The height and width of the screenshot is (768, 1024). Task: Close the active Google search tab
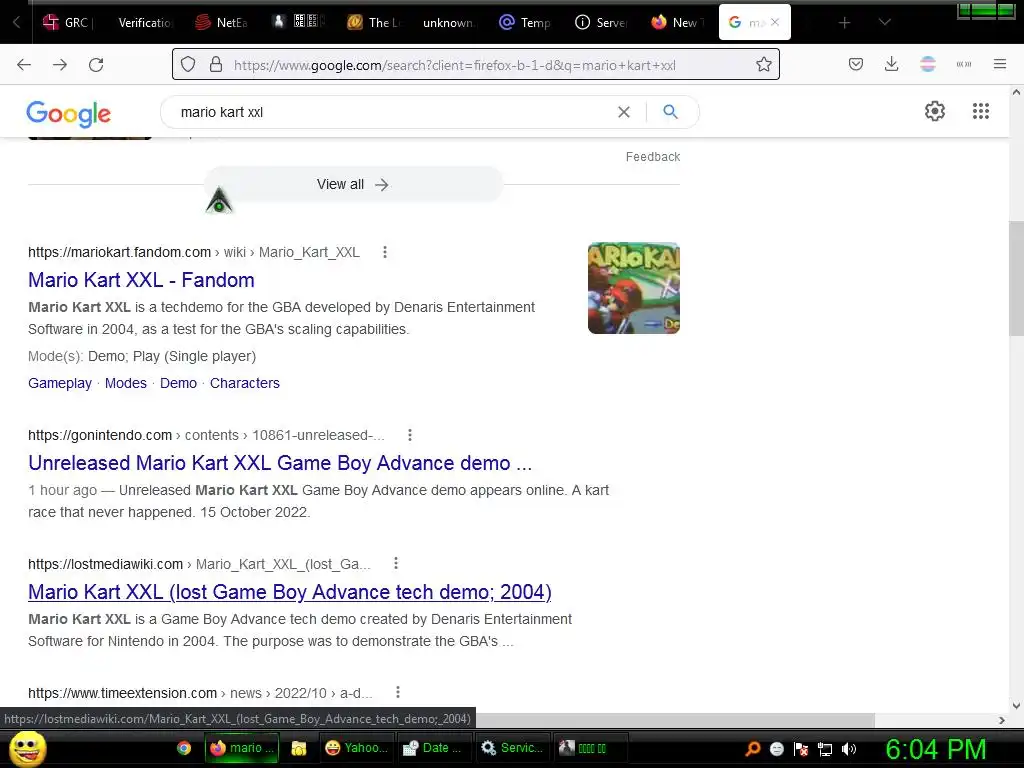point(775,22)
